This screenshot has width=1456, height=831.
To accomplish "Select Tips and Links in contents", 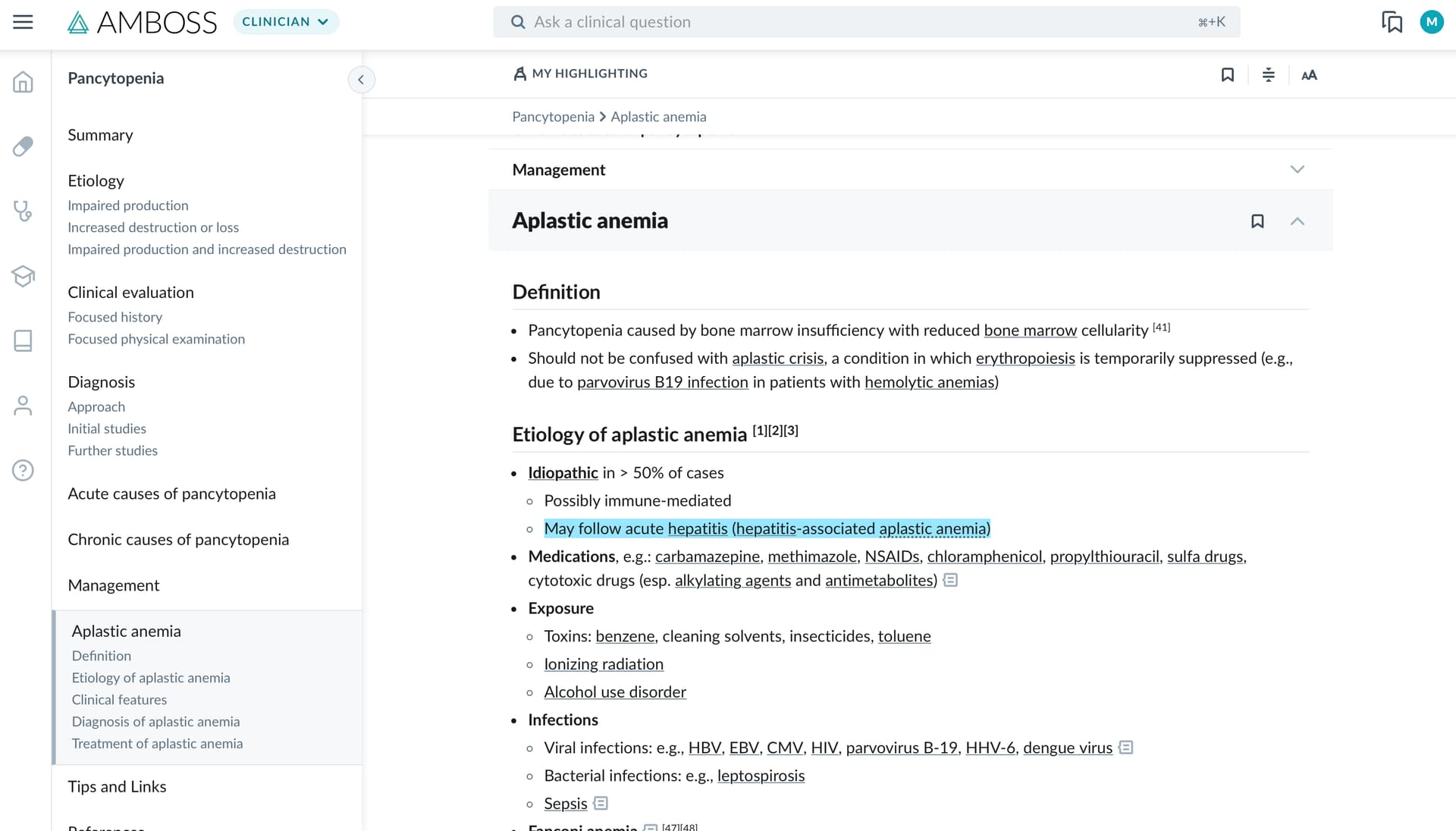I will [x=117, y=787].
